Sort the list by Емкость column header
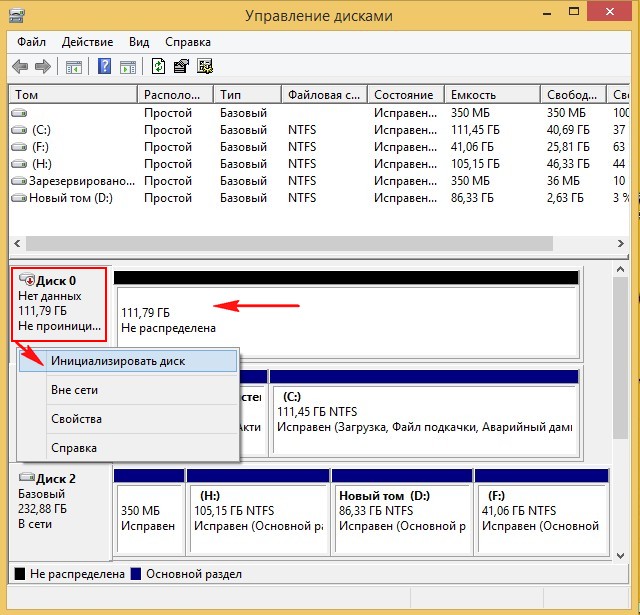 point(490,95)
